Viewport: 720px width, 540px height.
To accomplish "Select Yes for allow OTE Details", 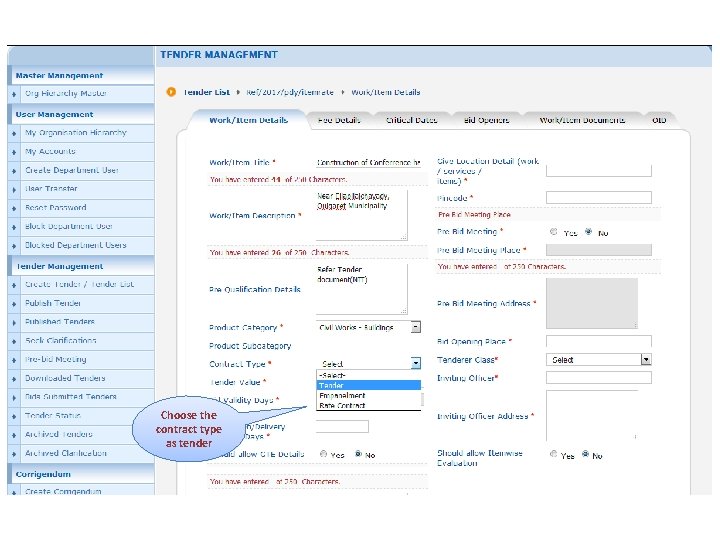I will pyautogui.click(x=323, y=454).
